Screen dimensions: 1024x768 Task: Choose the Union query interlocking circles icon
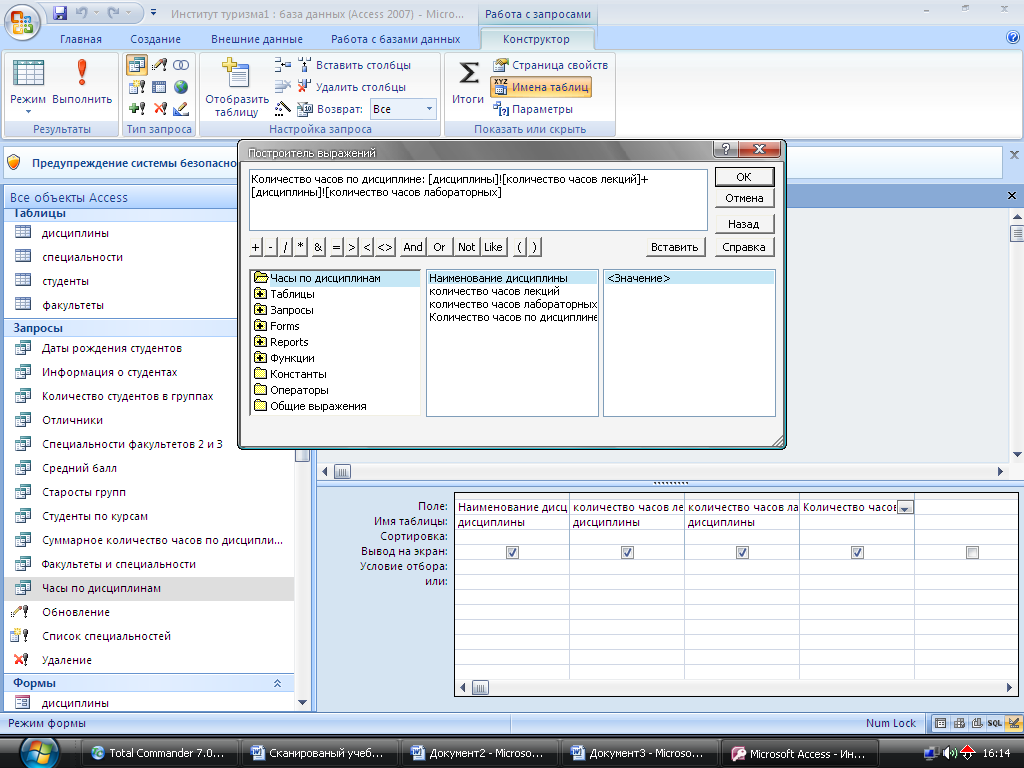pos(181,65)
